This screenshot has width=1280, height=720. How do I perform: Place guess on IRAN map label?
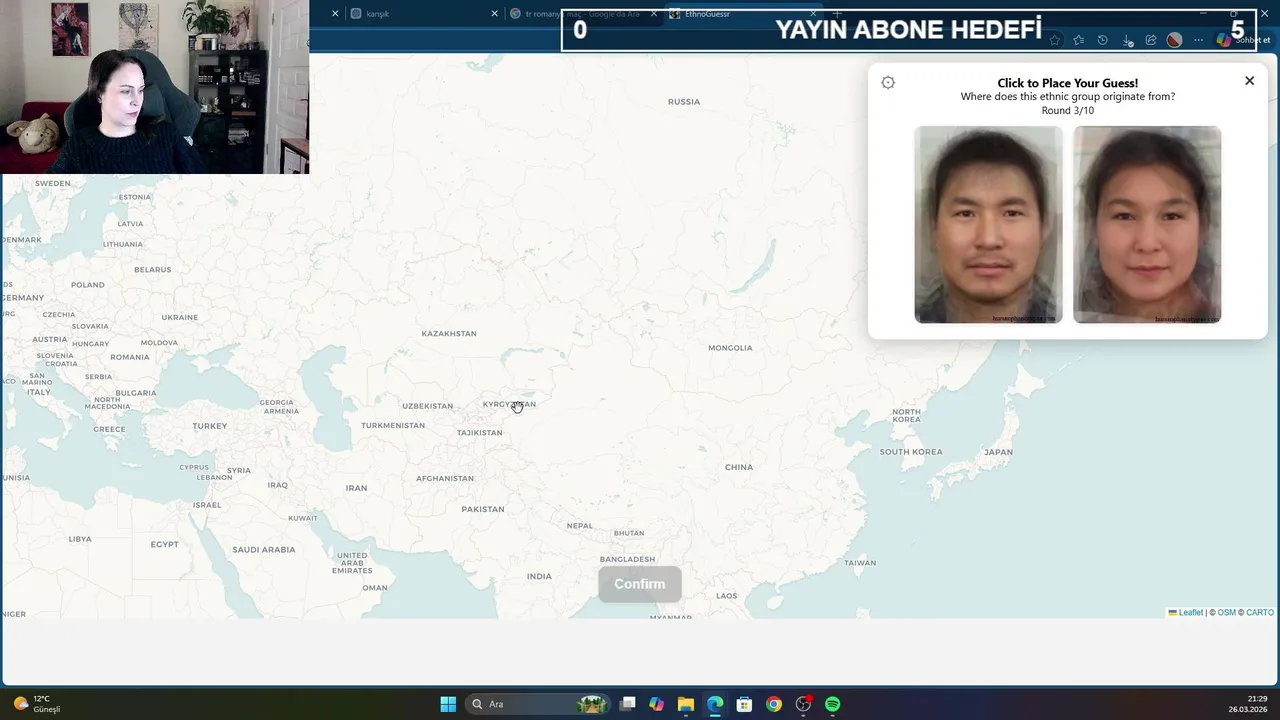[356, 488]
